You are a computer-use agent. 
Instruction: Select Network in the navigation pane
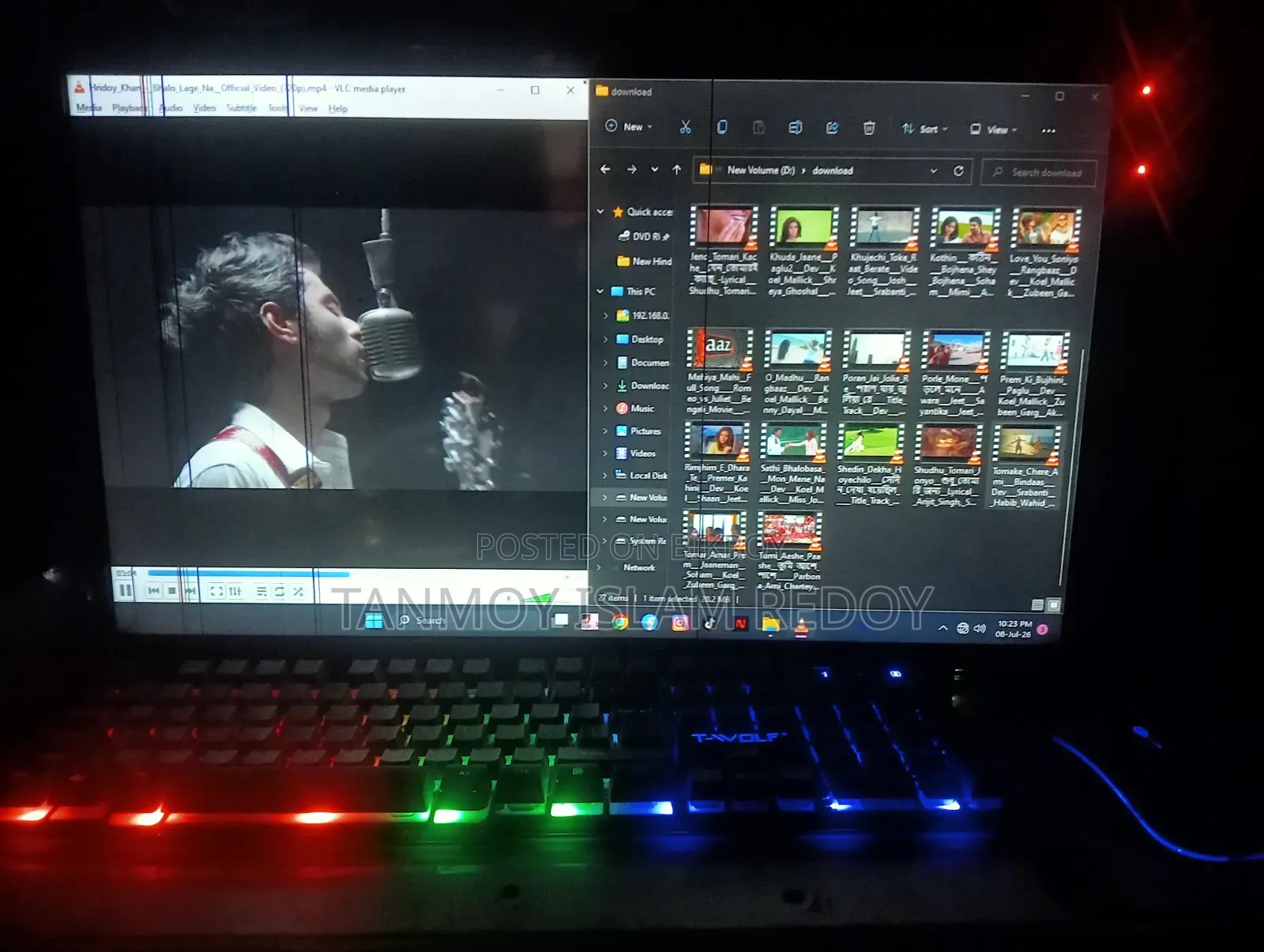[x=639, y=567]
